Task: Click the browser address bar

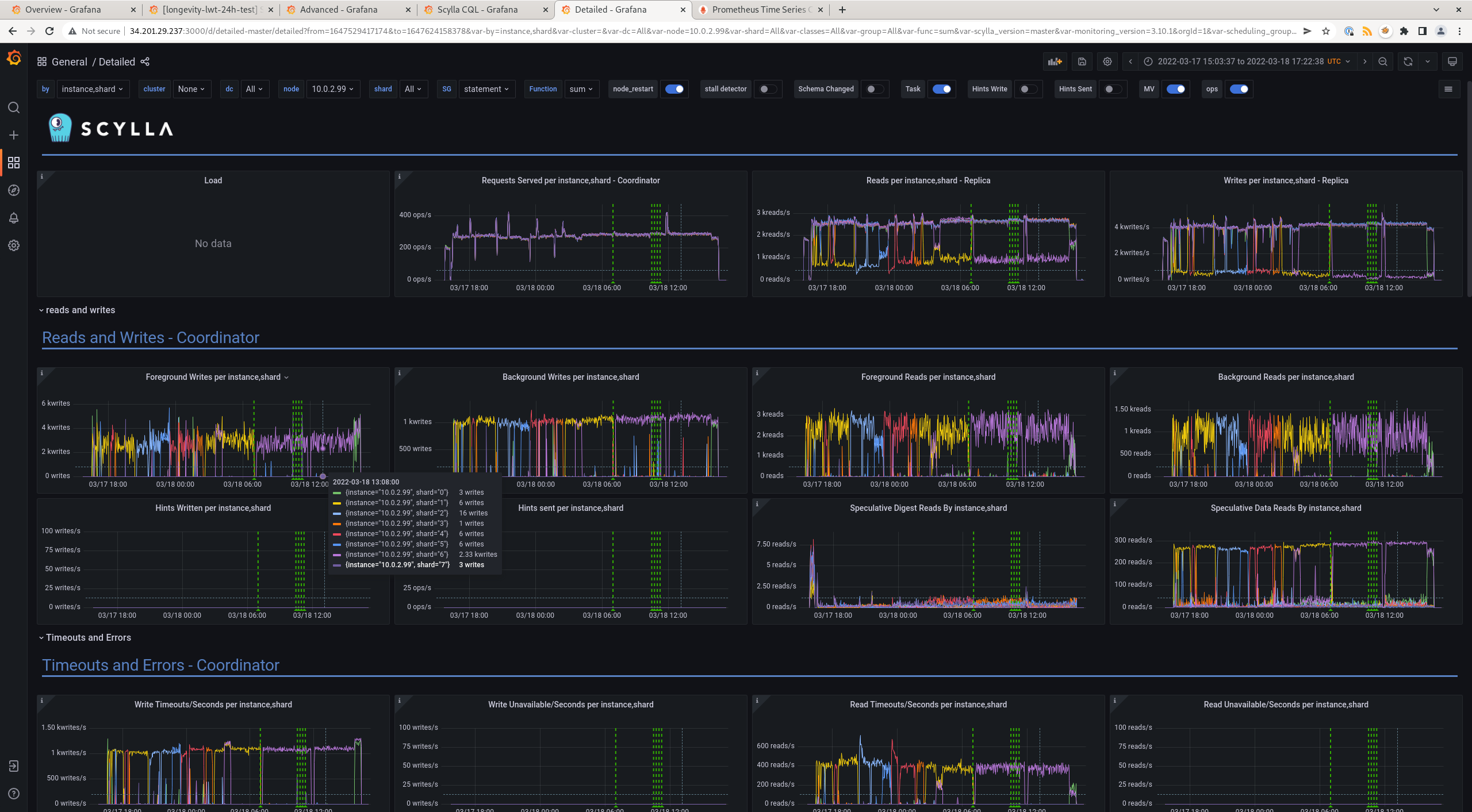Action: pyautogui.click(x=690, y=31)
